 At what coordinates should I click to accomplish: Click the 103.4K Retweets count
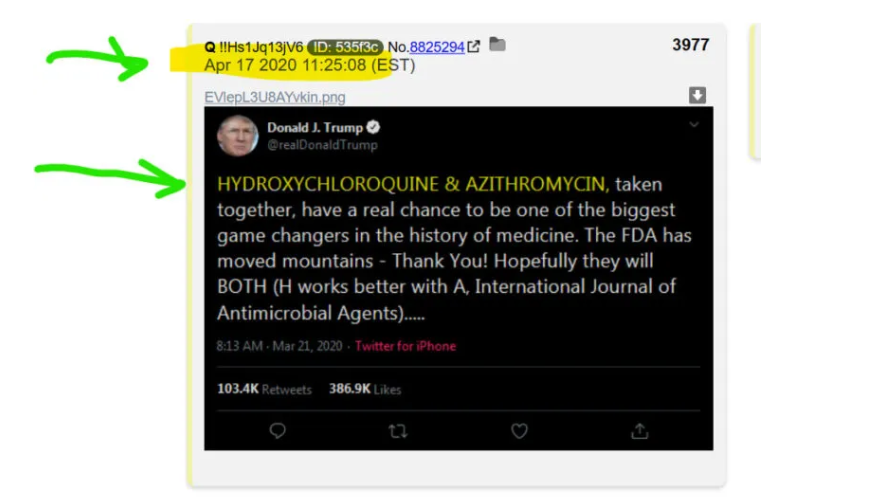264,389
